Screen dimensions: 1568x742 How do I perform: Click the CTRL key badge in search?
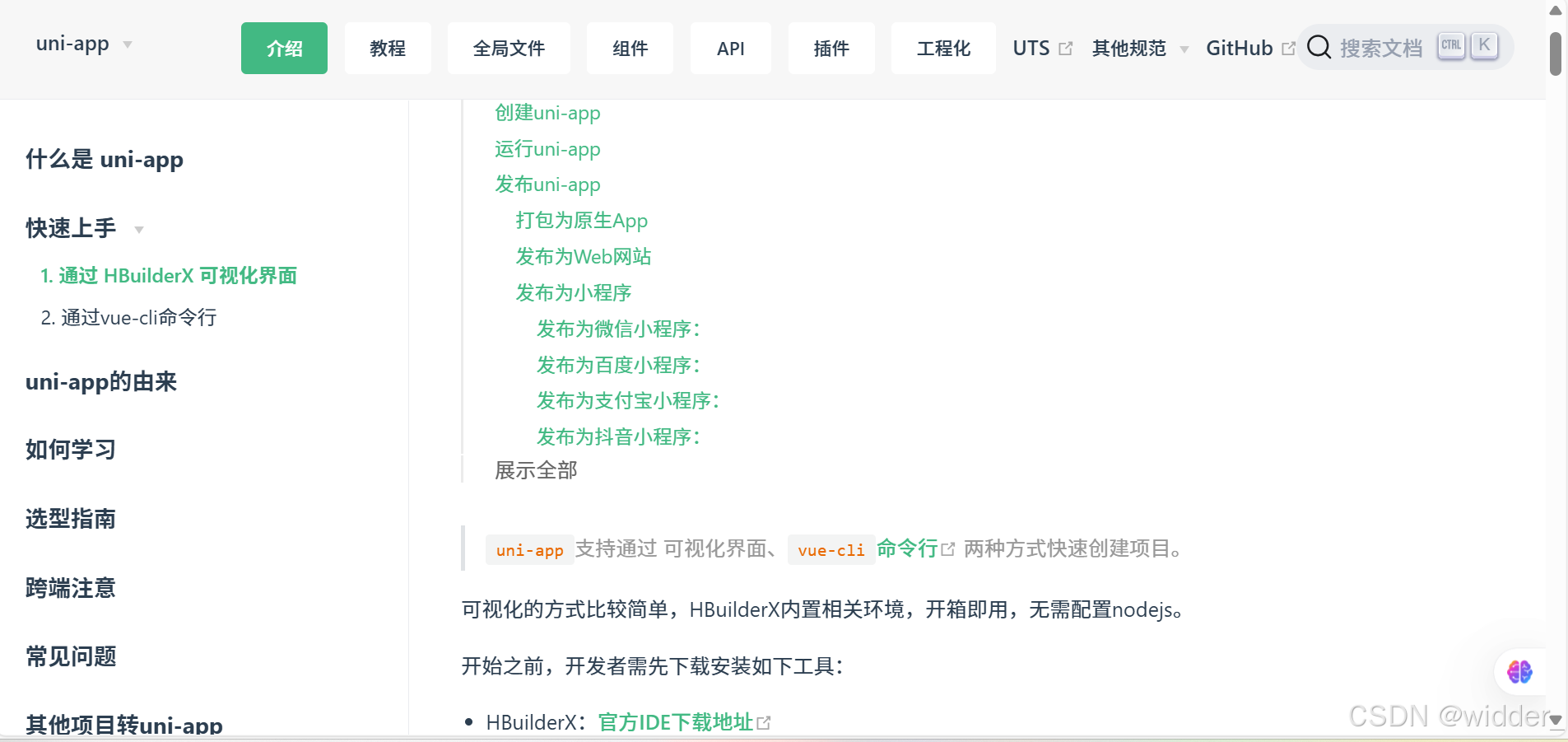(1451, 45)
